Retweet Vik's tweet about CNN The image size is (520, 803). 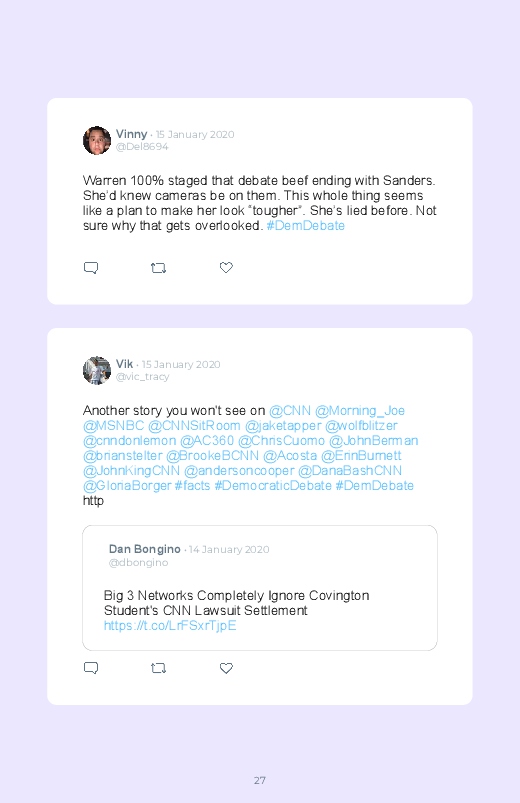[158, 668]
